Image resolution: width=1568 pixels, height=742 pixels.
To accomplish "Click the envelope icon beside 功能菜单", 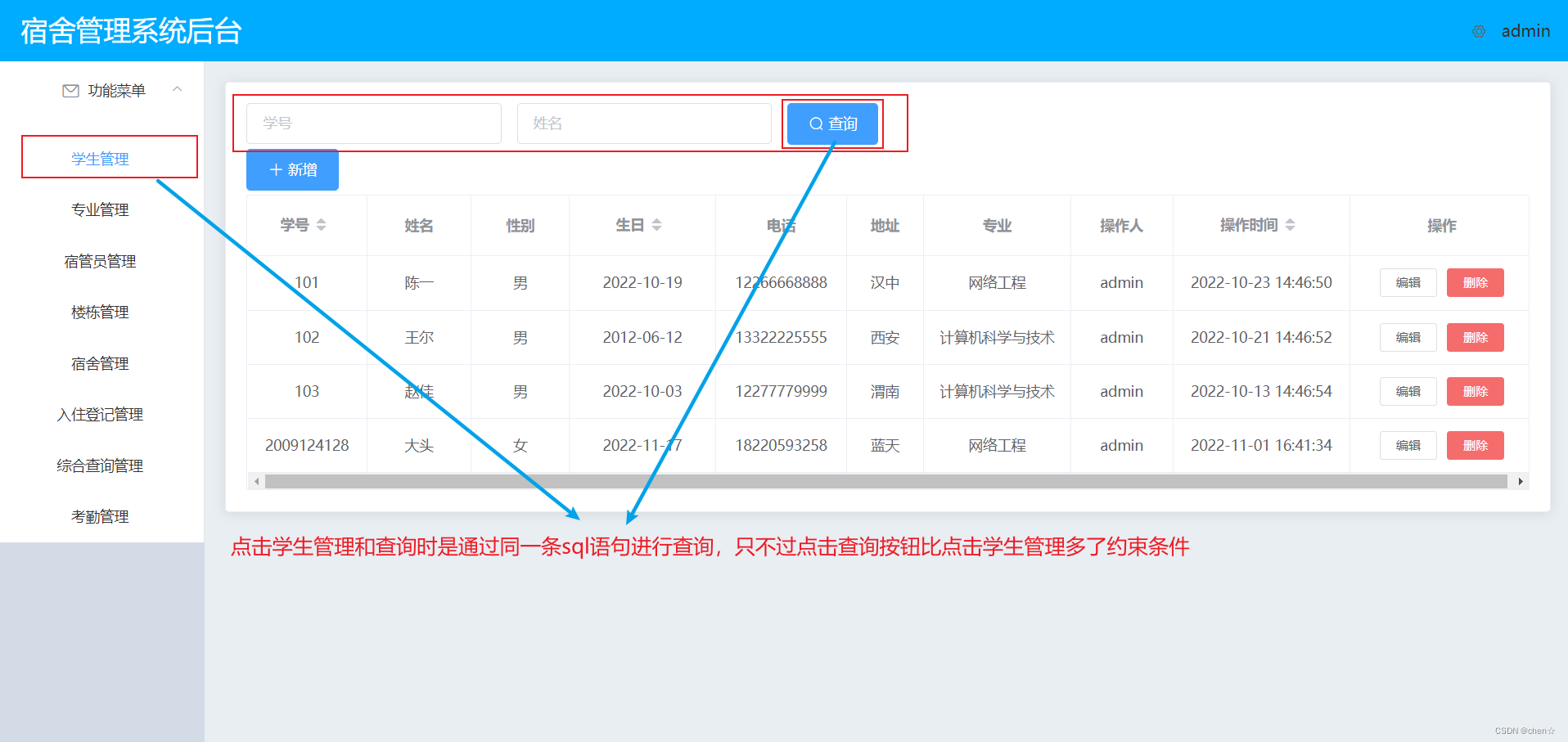I will (x=70, y=91).
